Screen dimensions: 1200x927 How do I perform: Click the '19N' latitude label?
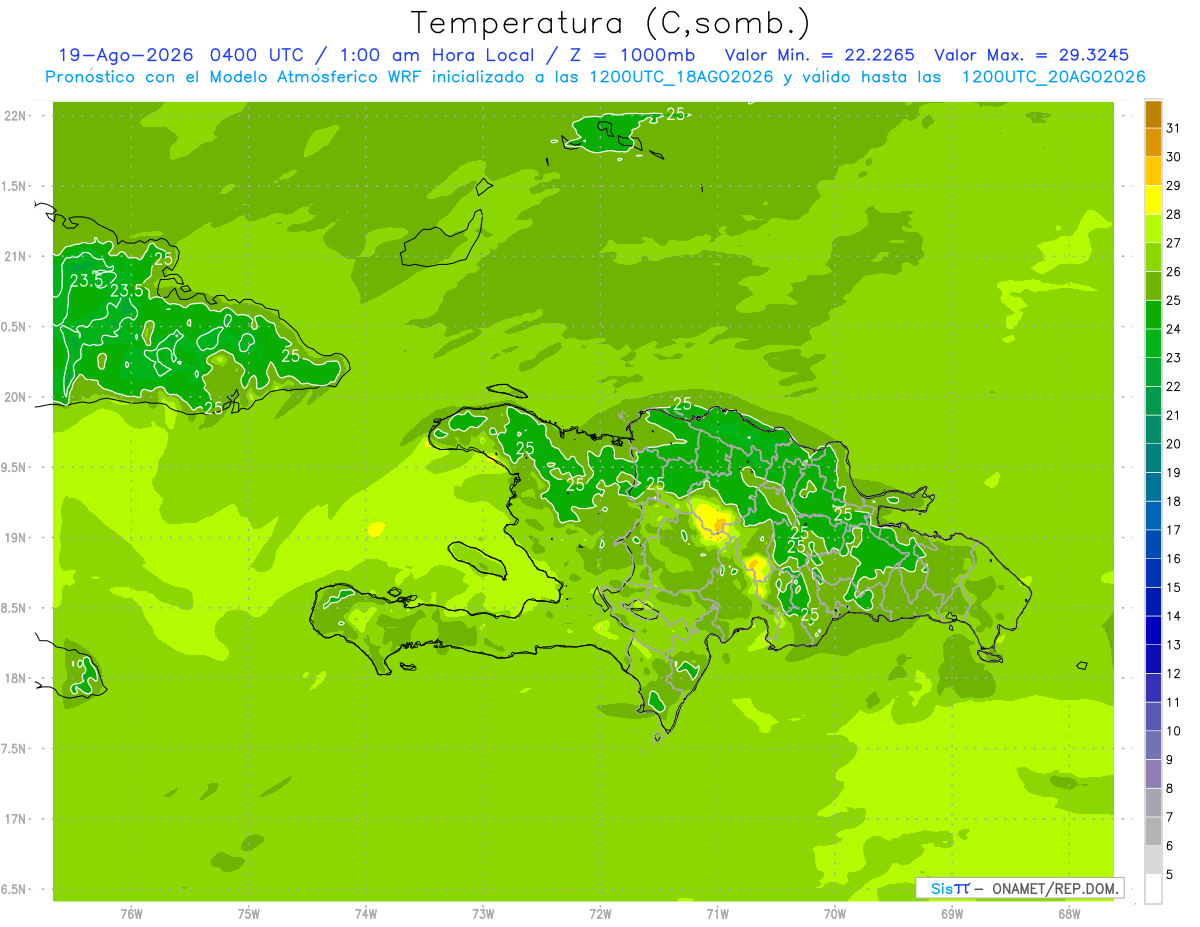15,538
